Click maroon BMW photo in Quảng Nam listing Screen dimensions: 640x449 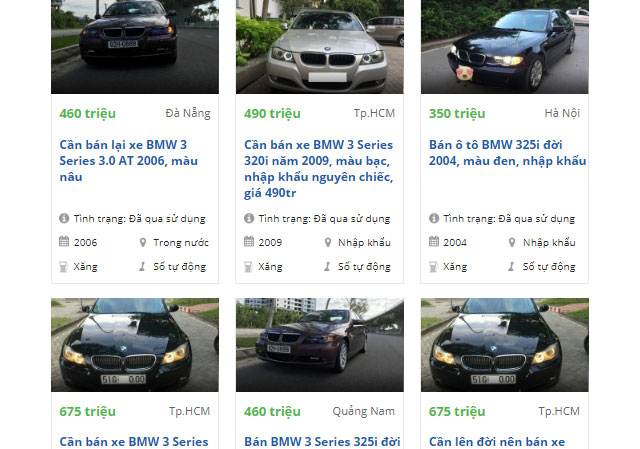coord(320,345)
